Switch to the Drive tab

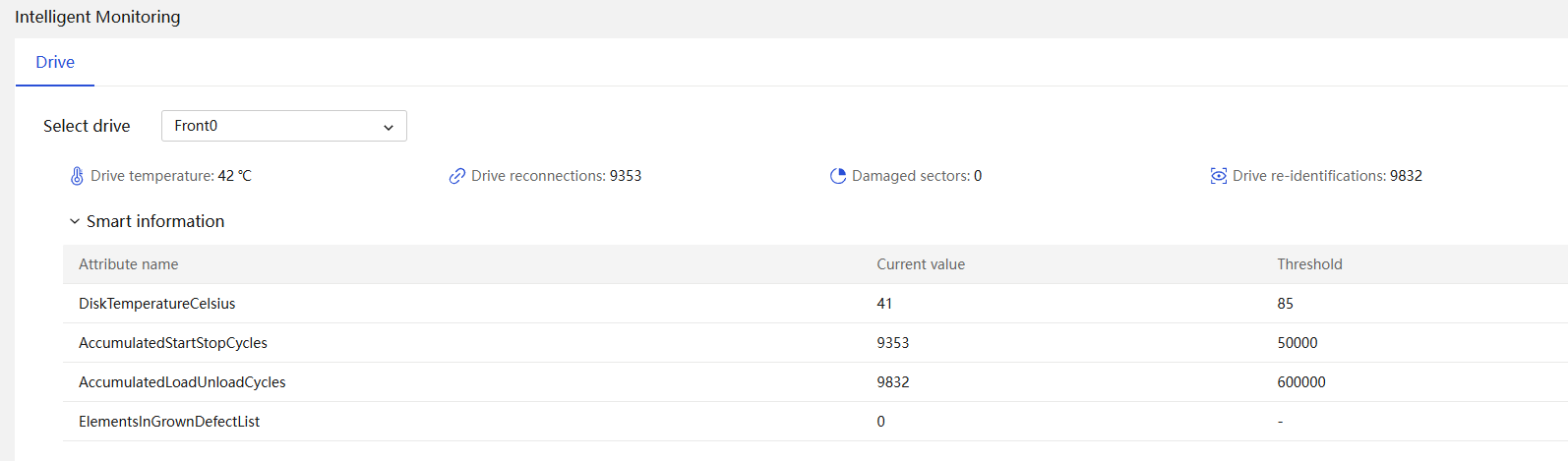(55, 62)
